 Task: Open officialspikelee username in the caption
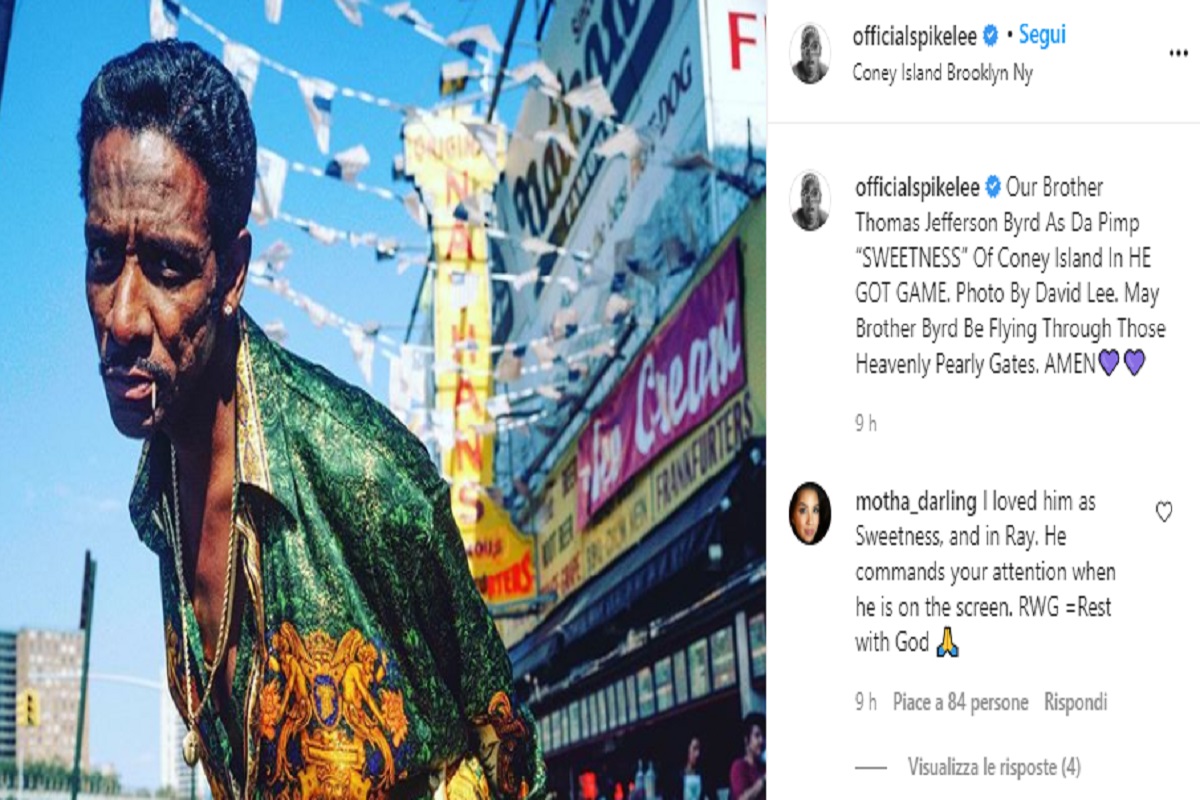(918, 187)
